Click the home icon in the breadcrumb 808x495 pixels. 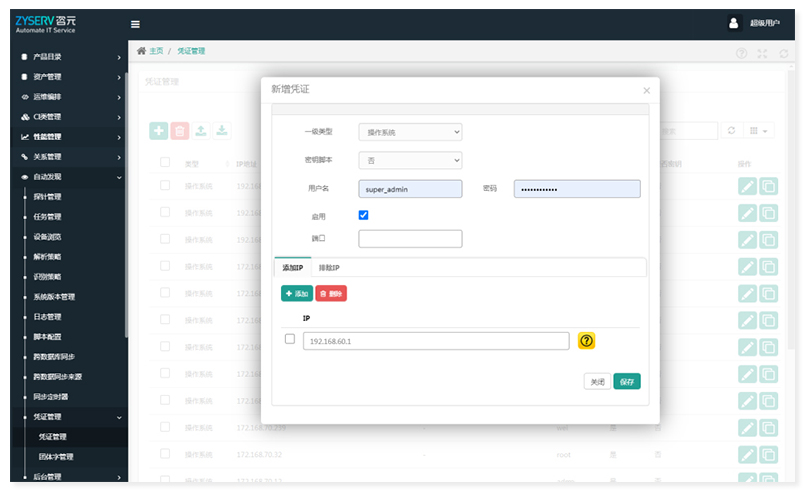[142, 51]
